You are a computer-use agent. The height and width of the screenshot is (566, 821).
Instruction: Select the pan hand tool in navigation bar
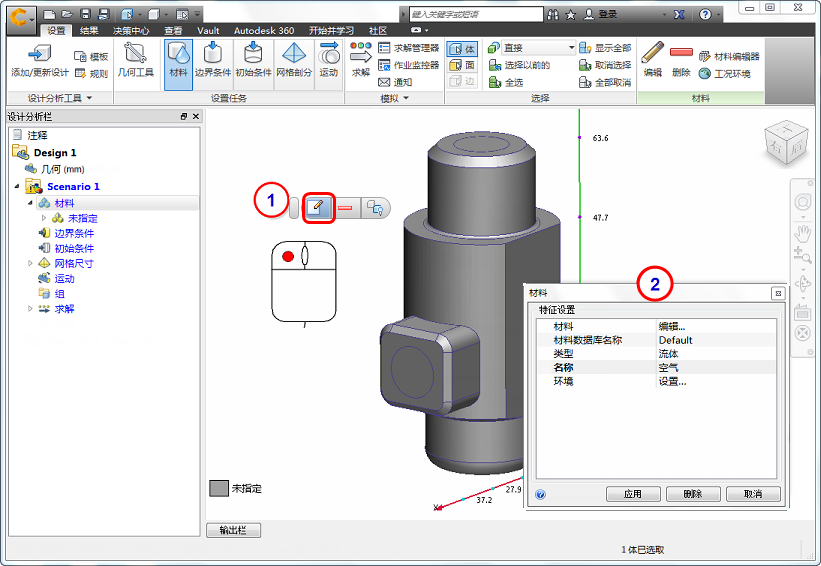point(802,234)
